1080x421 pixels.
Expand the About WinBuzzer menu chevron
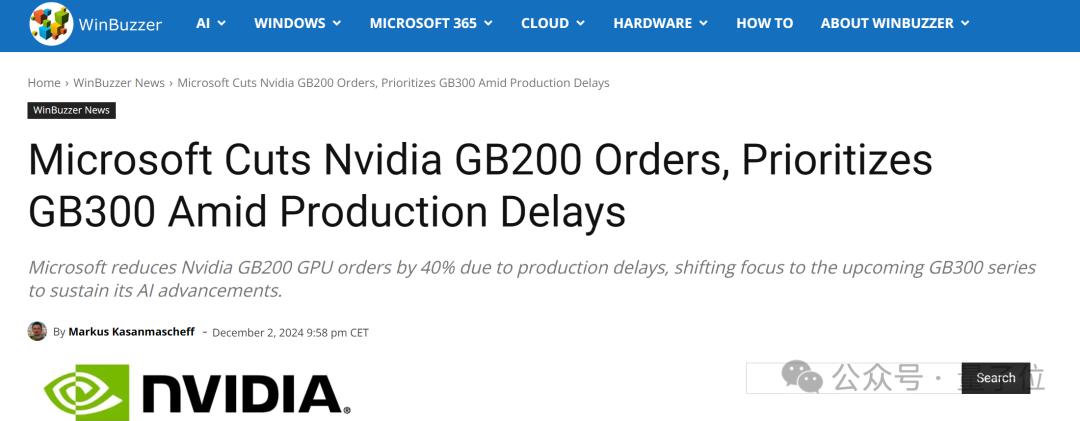(964, 23)
